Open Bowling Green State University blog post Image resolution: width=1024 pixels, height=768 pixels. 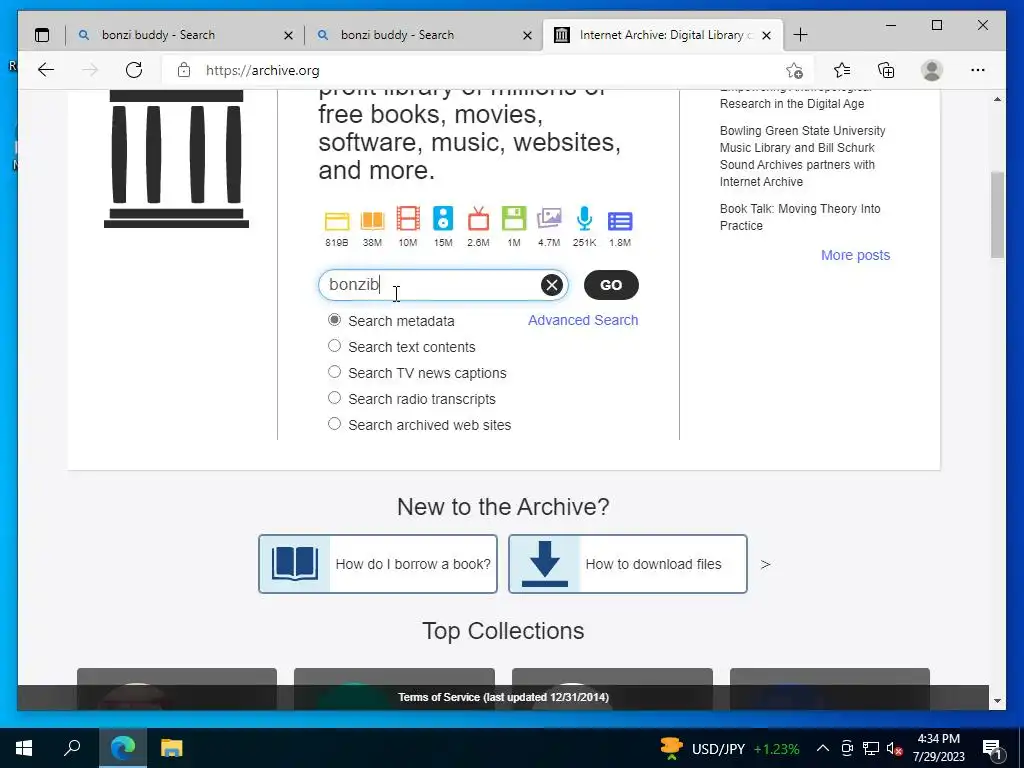pyautogui.click(x=803, y=156)
